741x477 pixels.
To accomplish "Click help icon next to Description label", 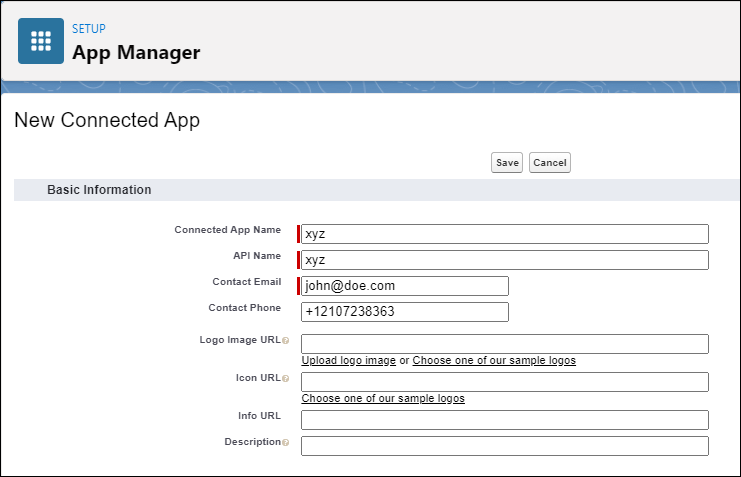I will point(286,443).
